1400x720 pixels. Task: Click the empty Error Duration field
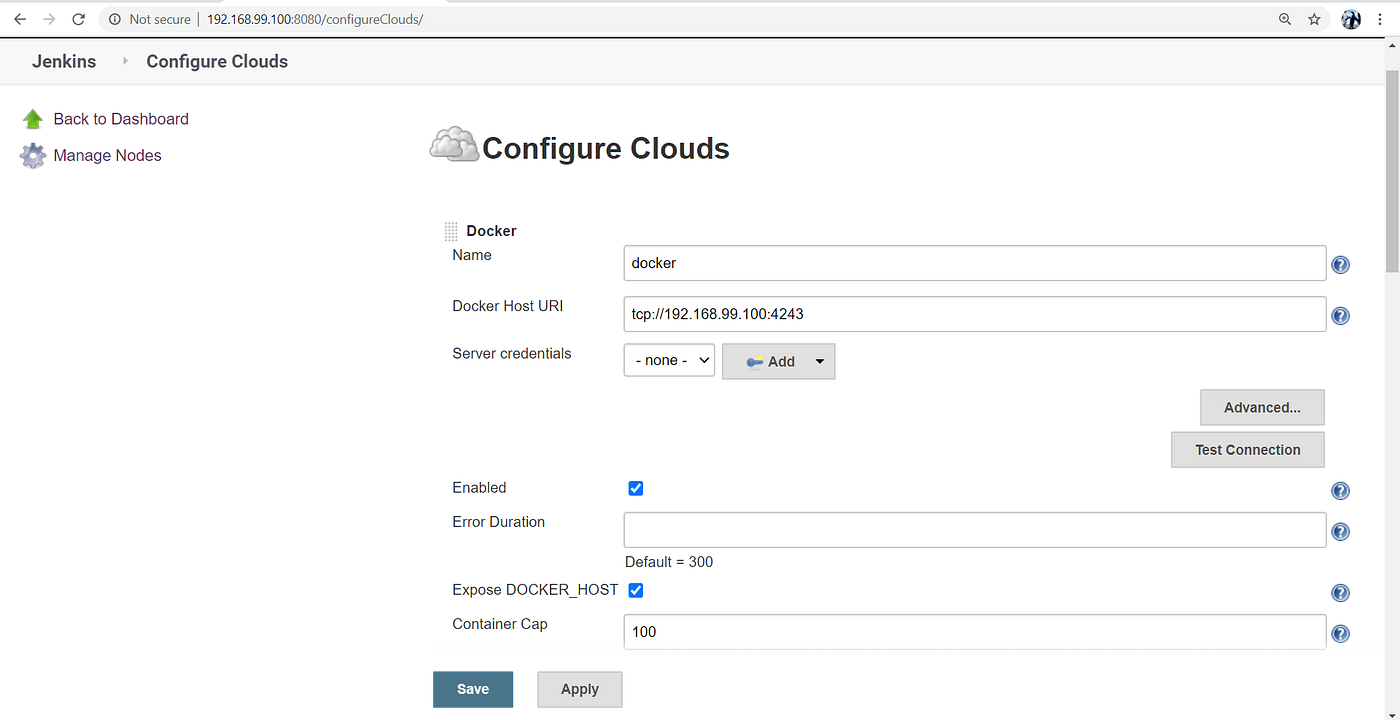(975, 530)
